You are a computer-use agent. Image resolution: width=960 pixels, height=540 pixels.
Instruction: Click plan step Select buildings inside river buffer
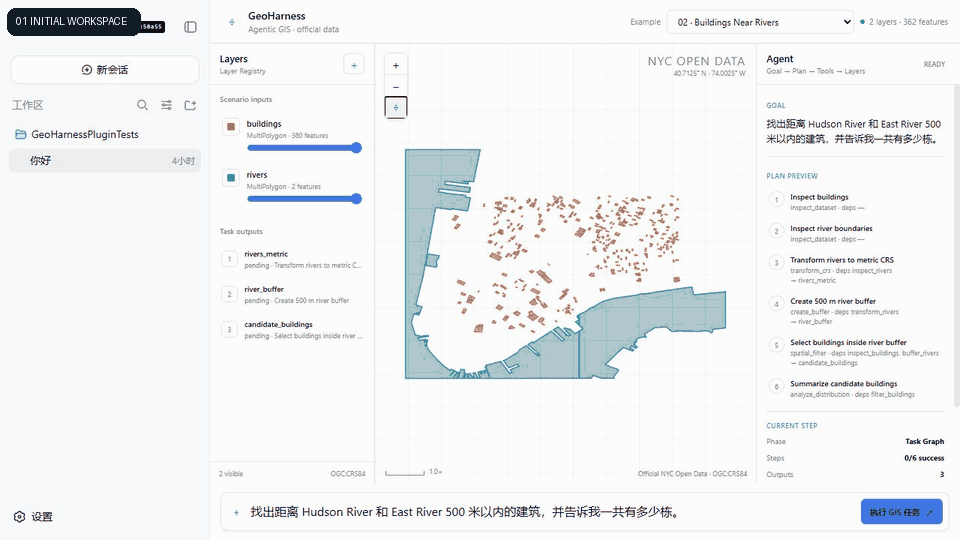click(855, 352)
